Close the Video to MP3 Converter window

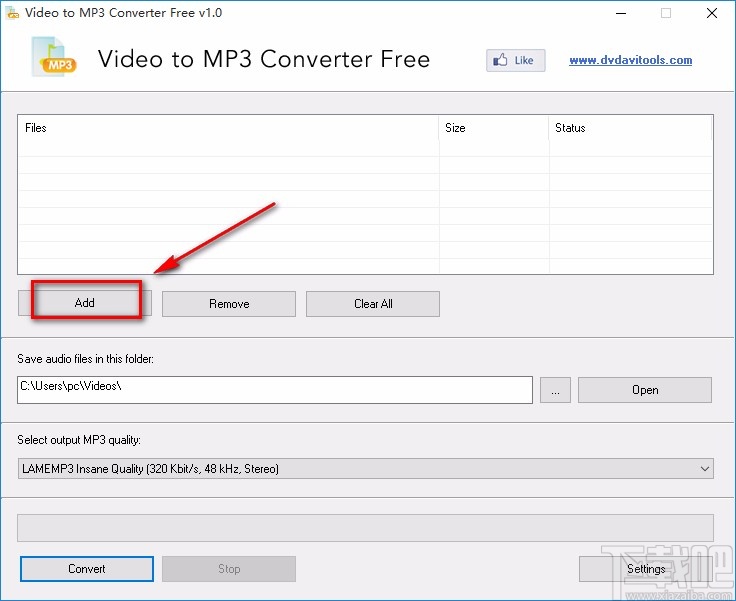coord(712,13)
